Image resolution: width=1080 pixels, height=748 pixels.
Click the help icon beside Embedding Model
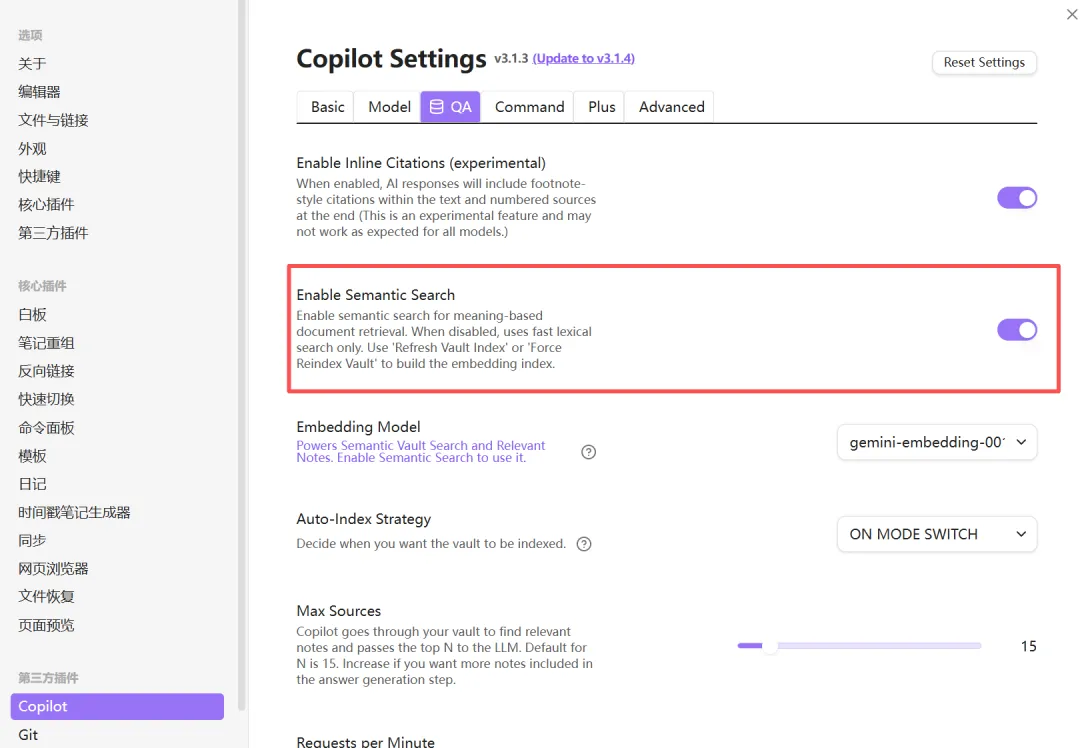[x=589, y=452]
